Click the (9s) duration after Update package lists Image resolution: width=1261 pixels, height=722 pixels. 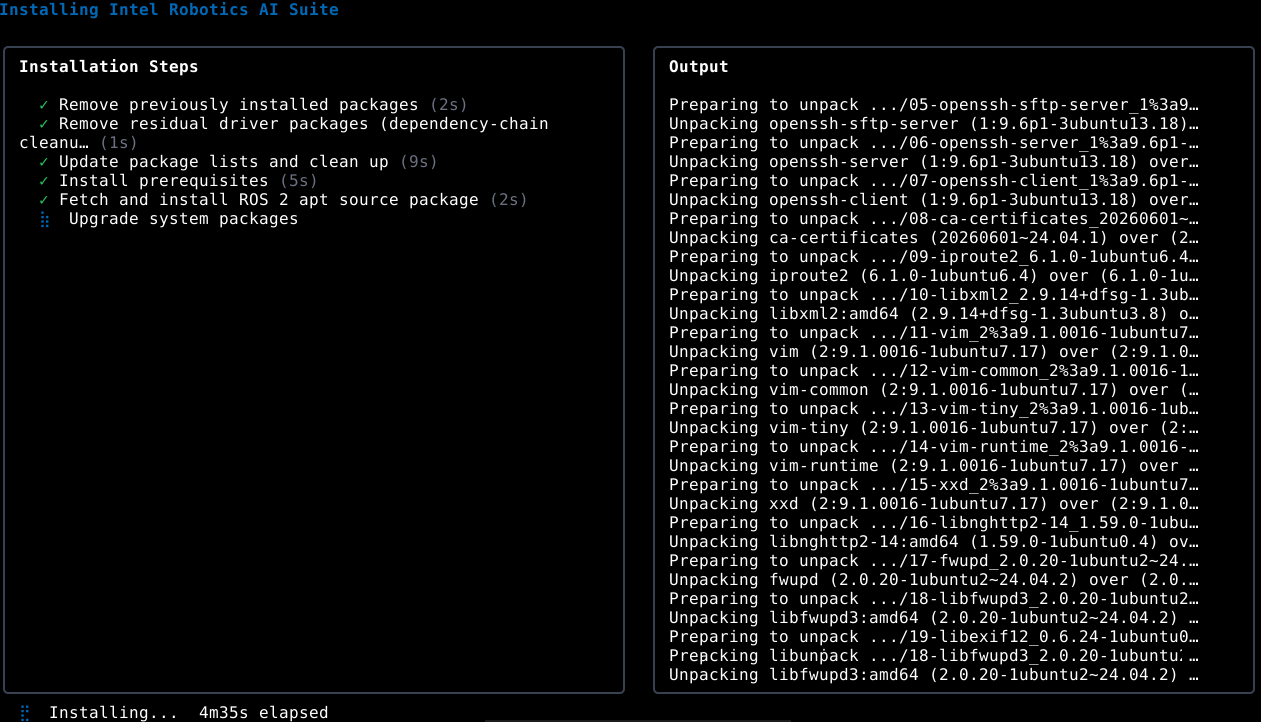pos(418,162)
